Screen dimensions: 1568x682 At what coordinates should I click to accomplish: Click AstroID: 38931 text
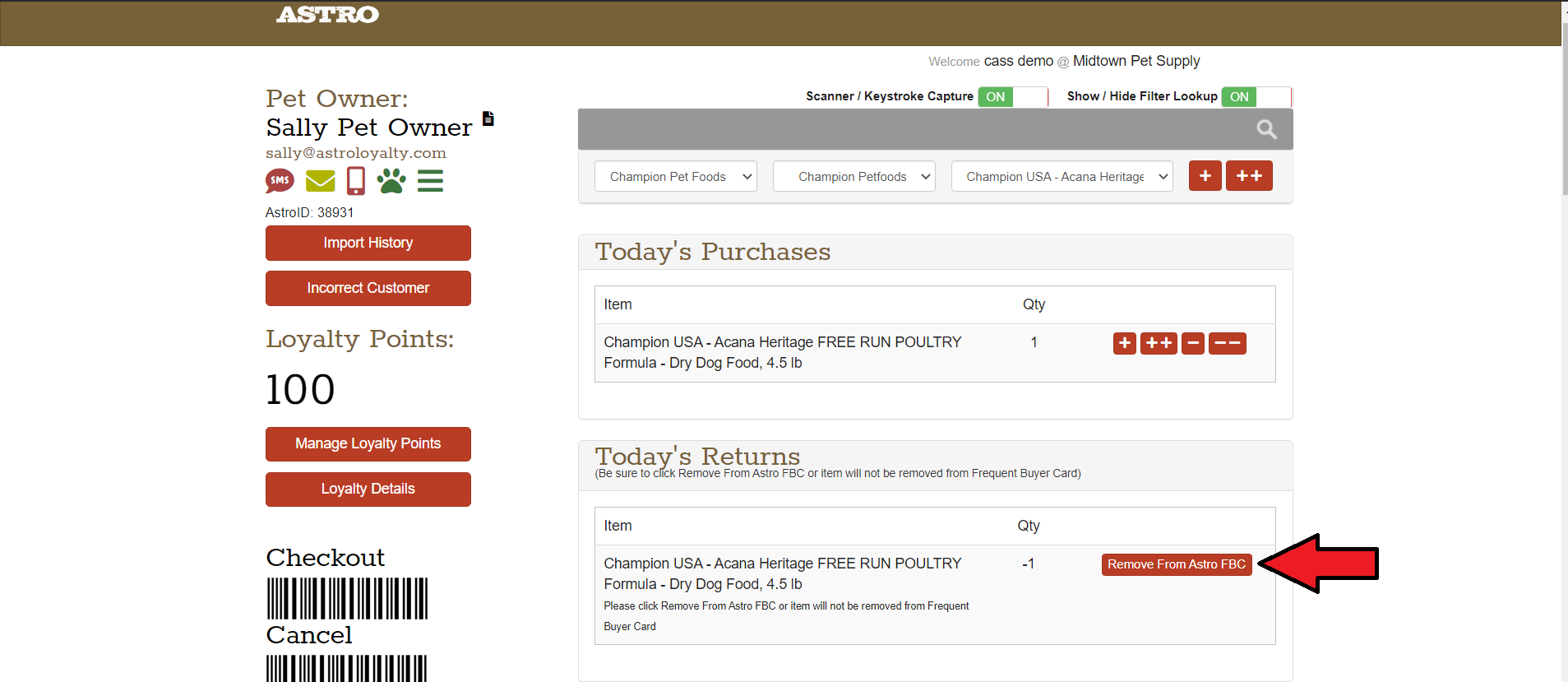[x=310, y=212]
